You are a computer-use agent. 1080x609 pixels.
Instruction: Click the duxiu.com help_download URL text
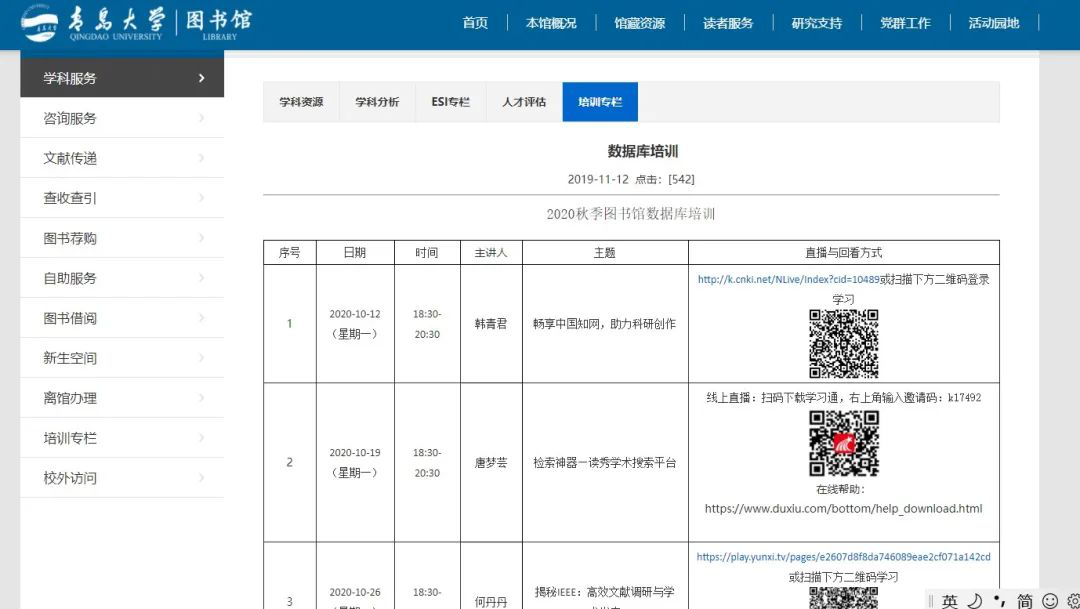(x=843, y=508)
